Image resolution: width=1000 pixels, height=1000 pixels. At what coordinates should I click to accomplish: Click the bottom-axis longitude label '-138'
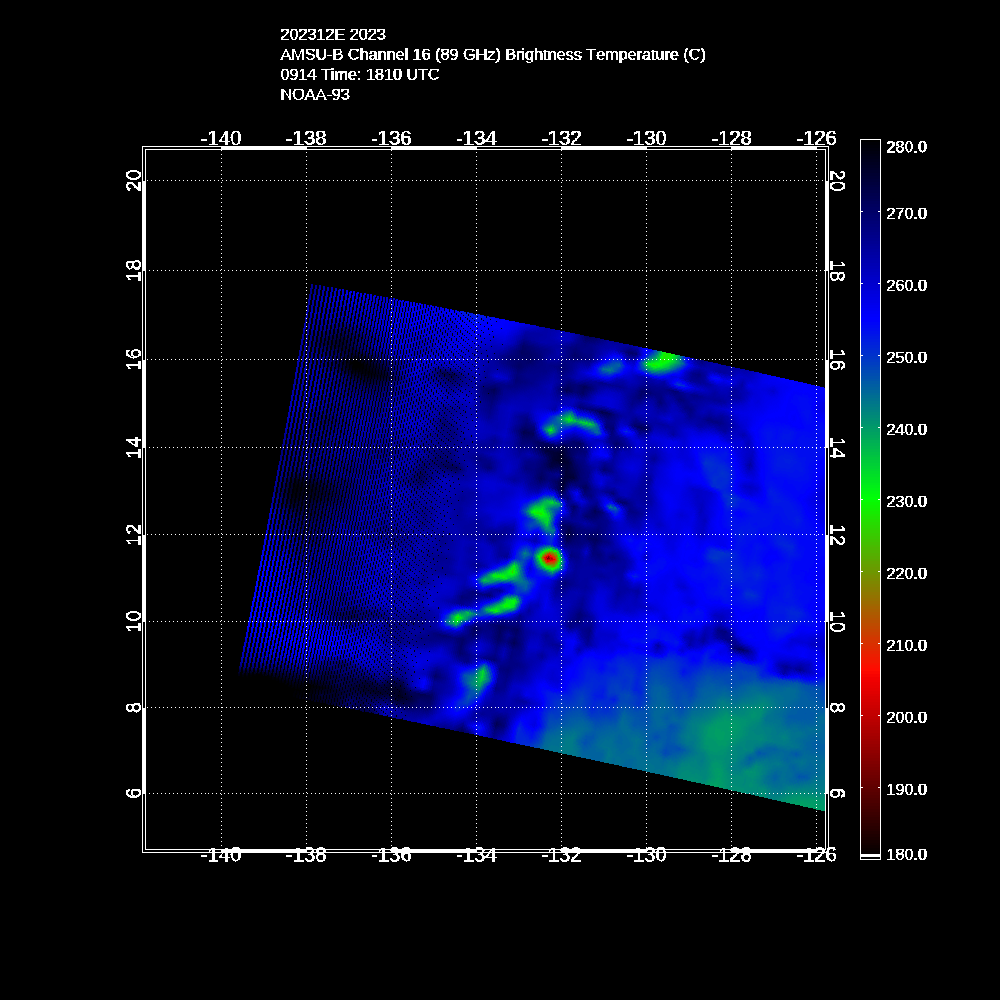click(306, 855)
